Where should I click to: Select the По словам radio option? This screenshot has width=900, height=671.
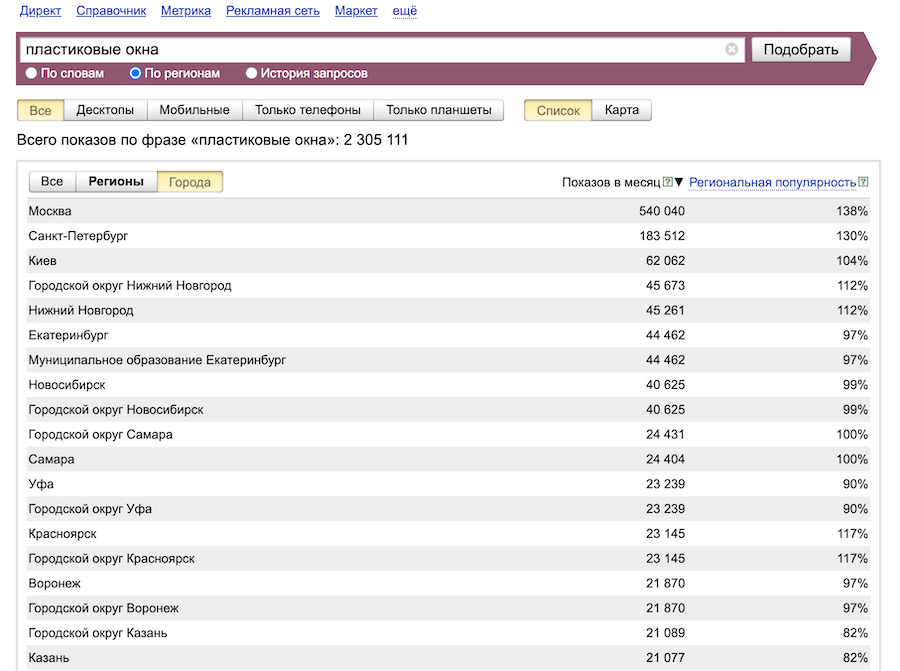32,73
